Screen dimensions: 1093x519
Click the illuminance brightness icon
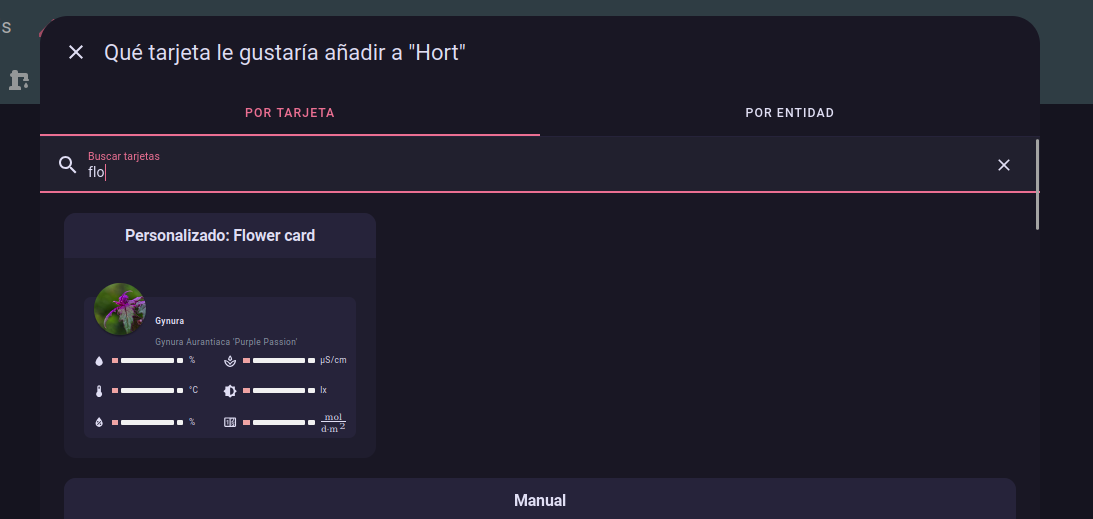pos(230,391)
